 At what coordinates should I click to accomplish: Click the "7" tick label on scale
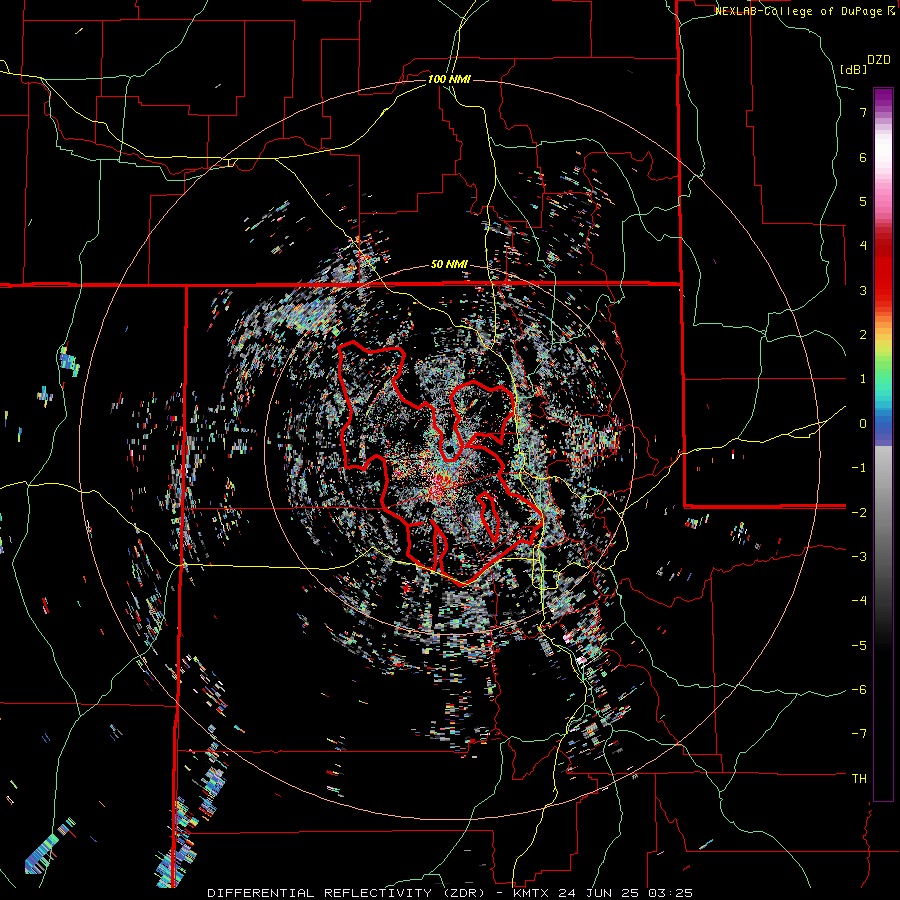(x=863, y=112)
